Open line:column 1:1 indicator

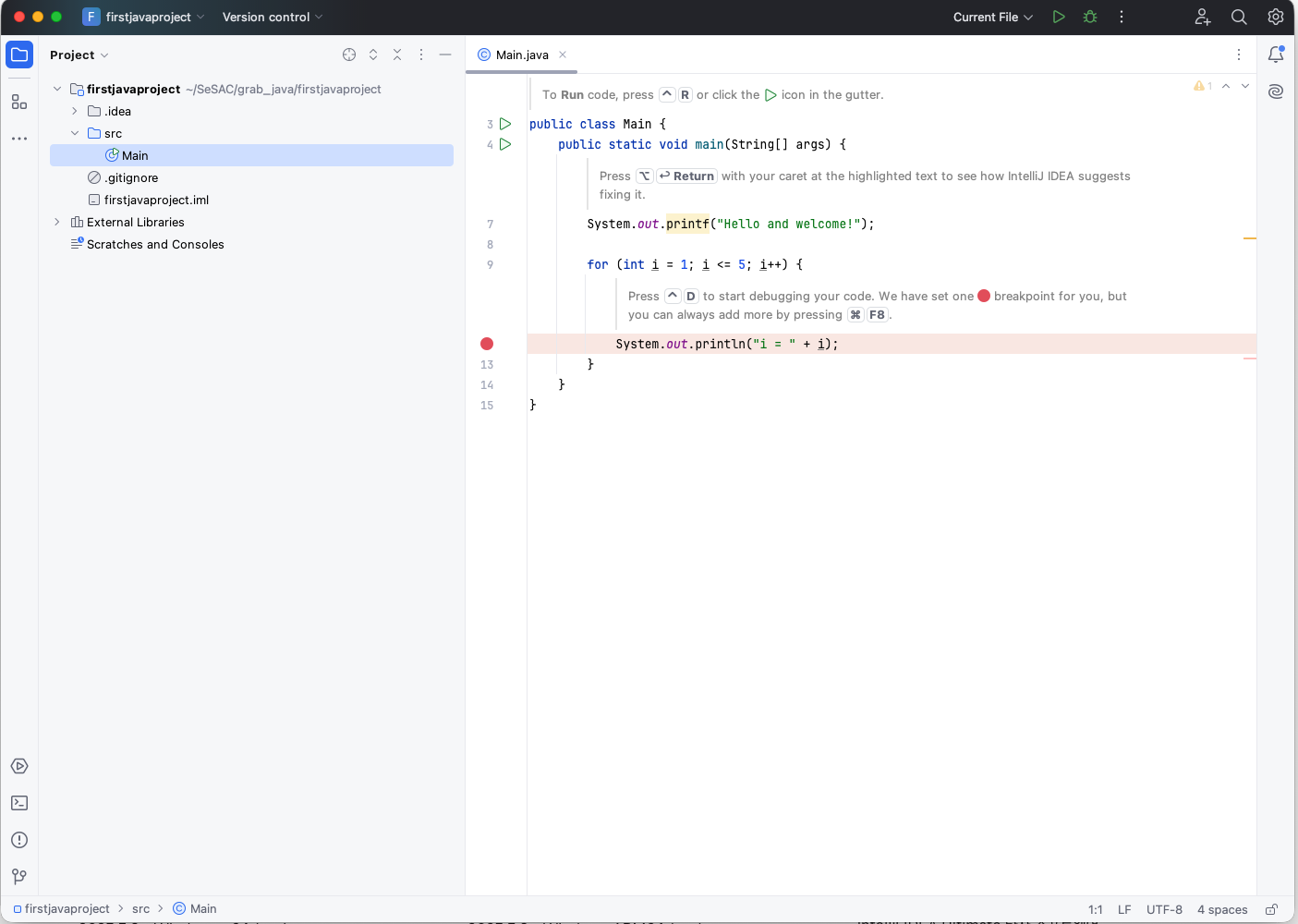point(1095,909)
